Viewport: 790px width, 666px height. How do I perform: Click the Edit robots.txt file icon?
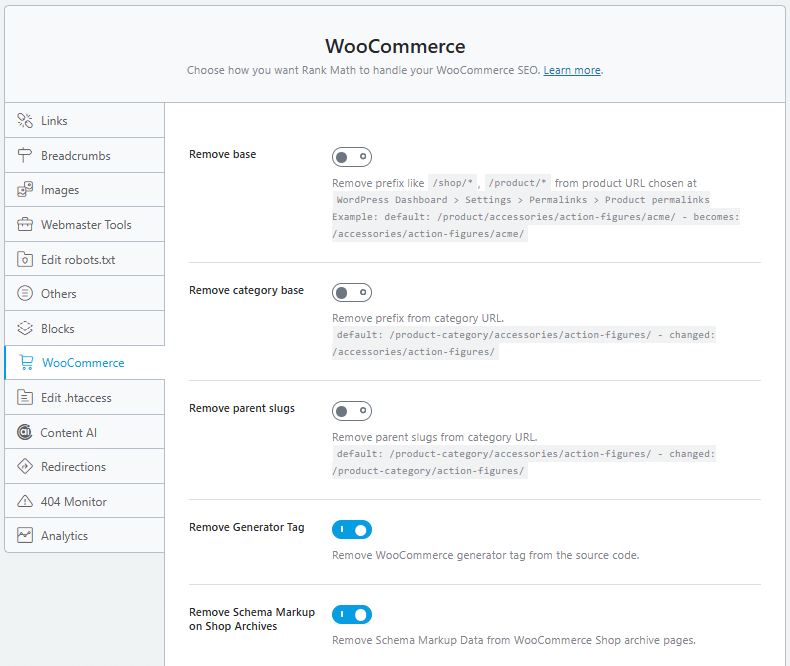coord(25,260)
